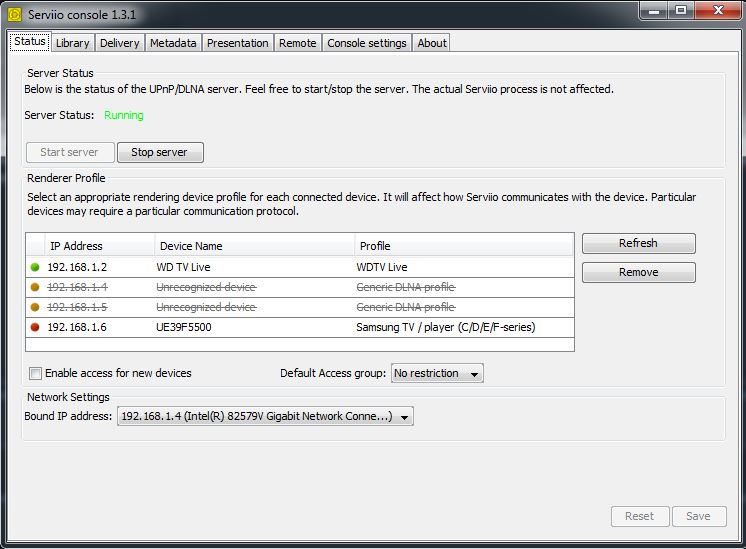
Task: Enable access for new devices checkbox
Action: pos(36,373)
